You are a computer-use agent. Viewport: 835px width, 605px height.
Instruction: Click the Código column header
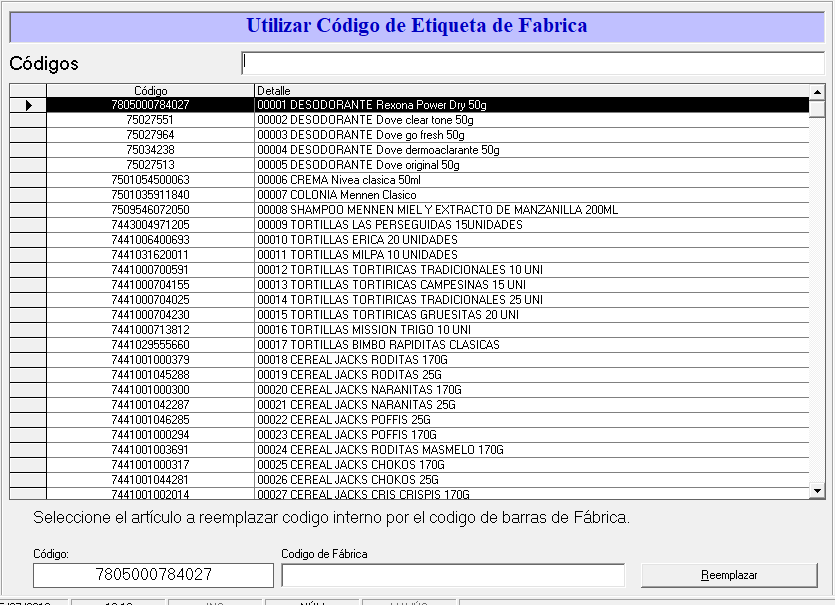[151, 91]
